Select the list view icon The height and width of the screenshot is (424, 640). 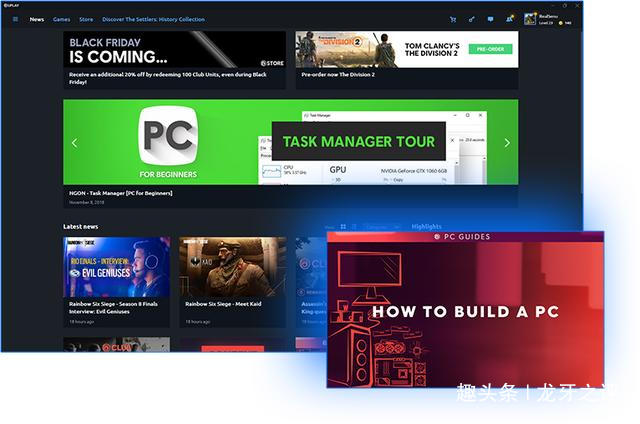[354, 226]
